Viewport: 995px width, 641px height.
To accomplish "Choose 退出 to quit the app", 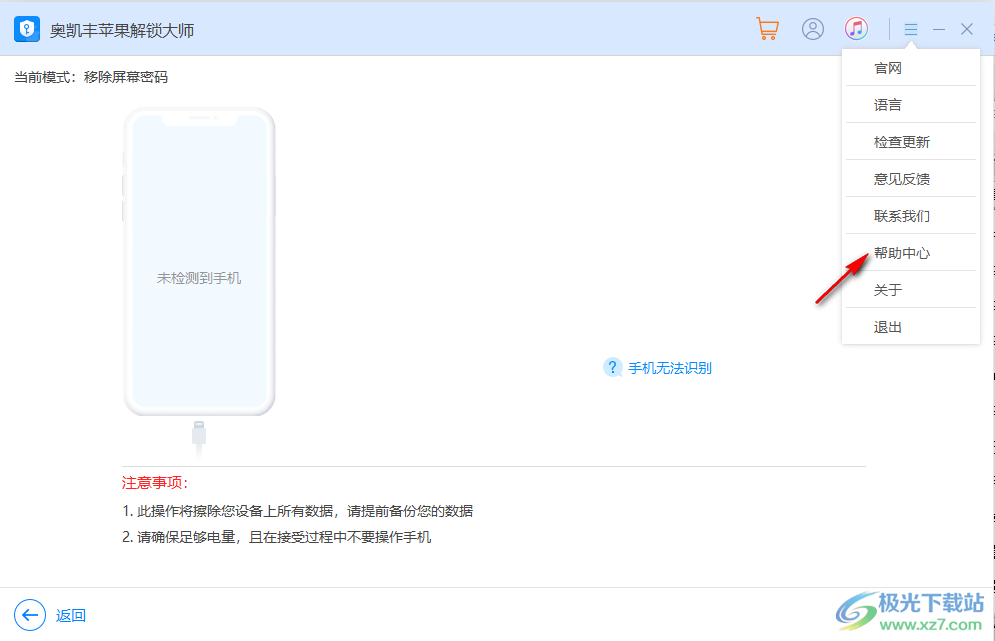I will click(x=911, y=327).
